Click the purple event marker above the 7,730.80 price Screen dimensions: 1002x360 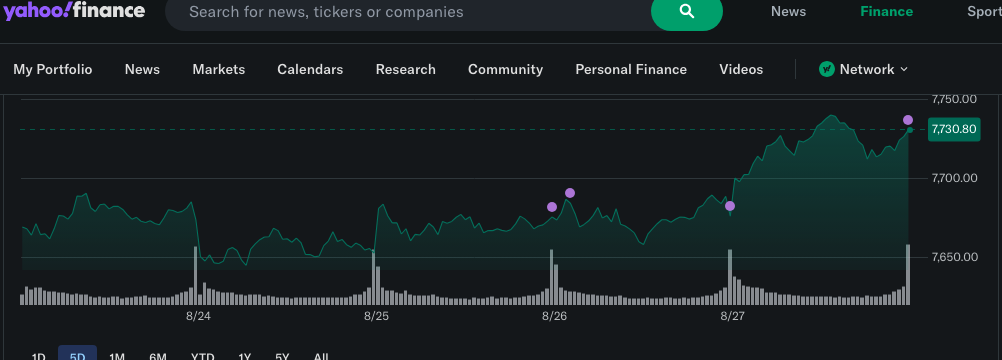[907, 120]
